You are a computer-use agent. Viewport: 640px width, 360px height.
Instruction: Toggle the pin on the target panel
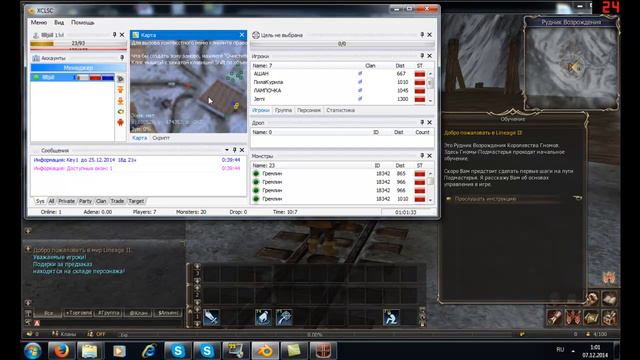pos(422,35)
